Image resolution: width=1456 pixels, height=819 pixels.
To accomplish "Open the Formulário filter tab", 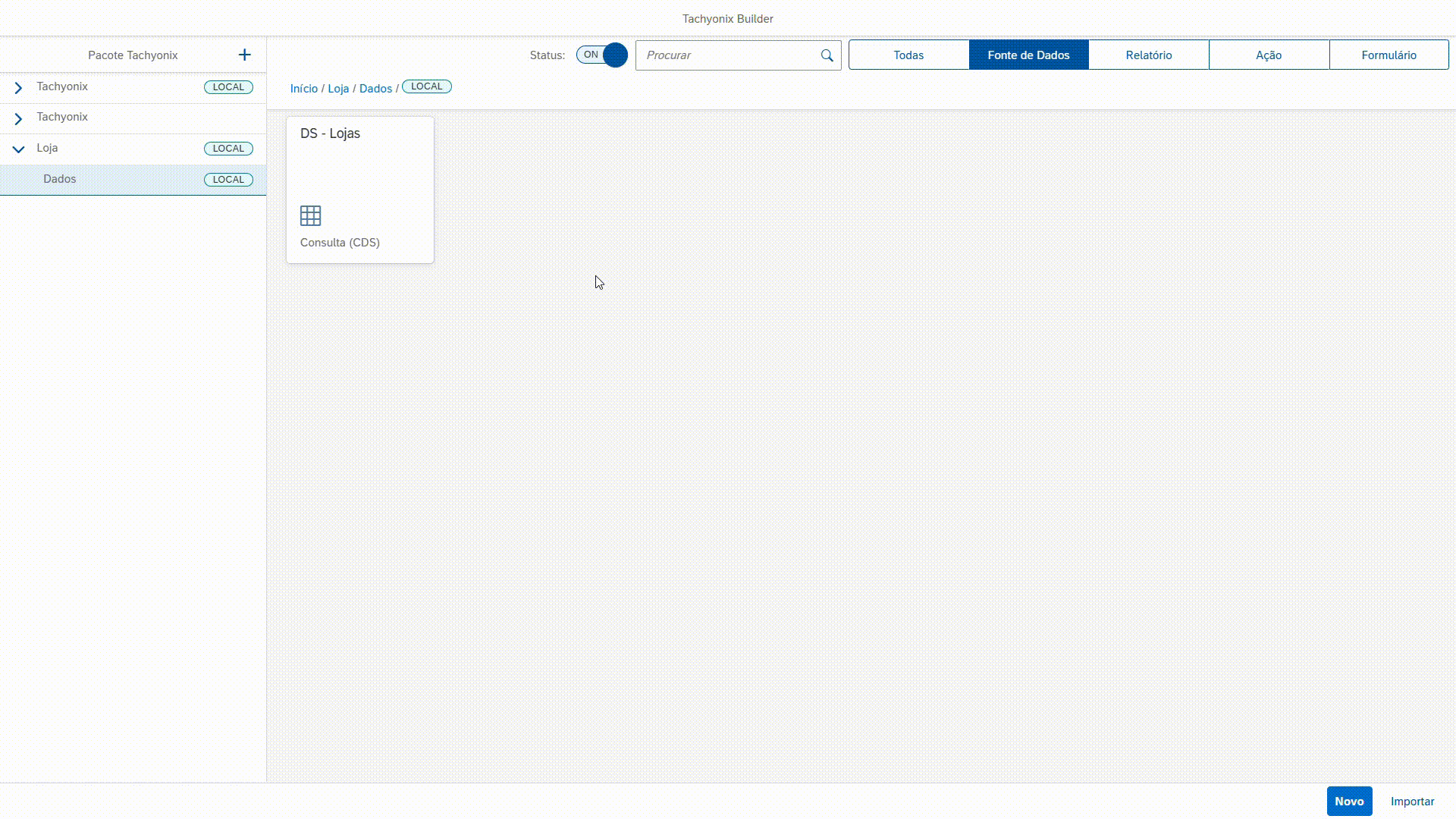I will [1389, 55].
